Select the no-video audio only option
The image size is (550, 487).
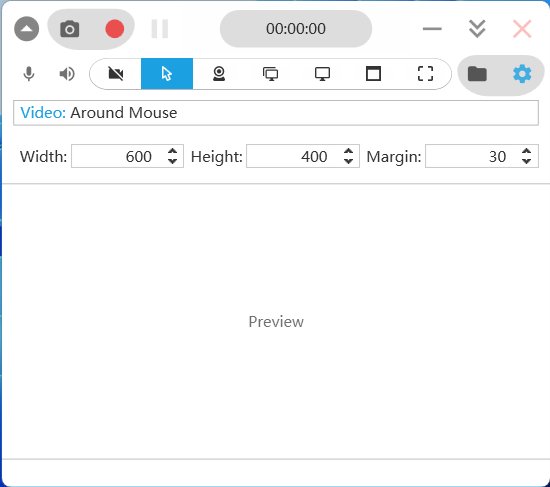pyautogui.click(x=116, y=74)
